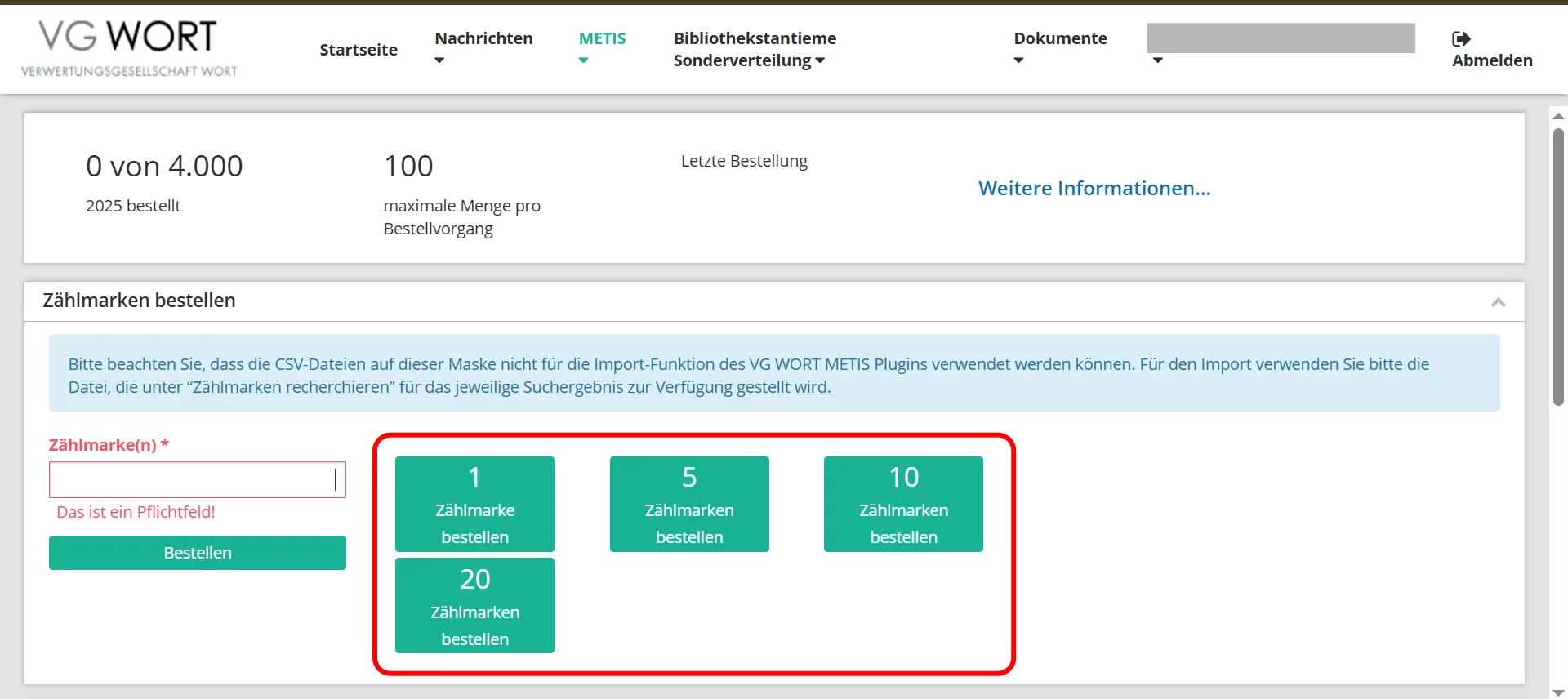
Task: Click the Abmelden link
Action: [x=1492, y=60]
